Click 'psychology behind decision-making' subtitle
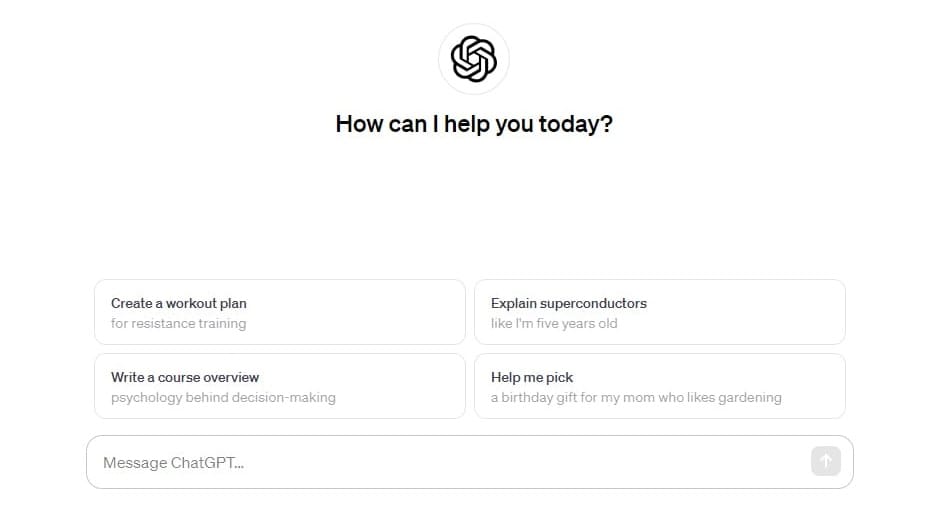 [x=223, y=398]
